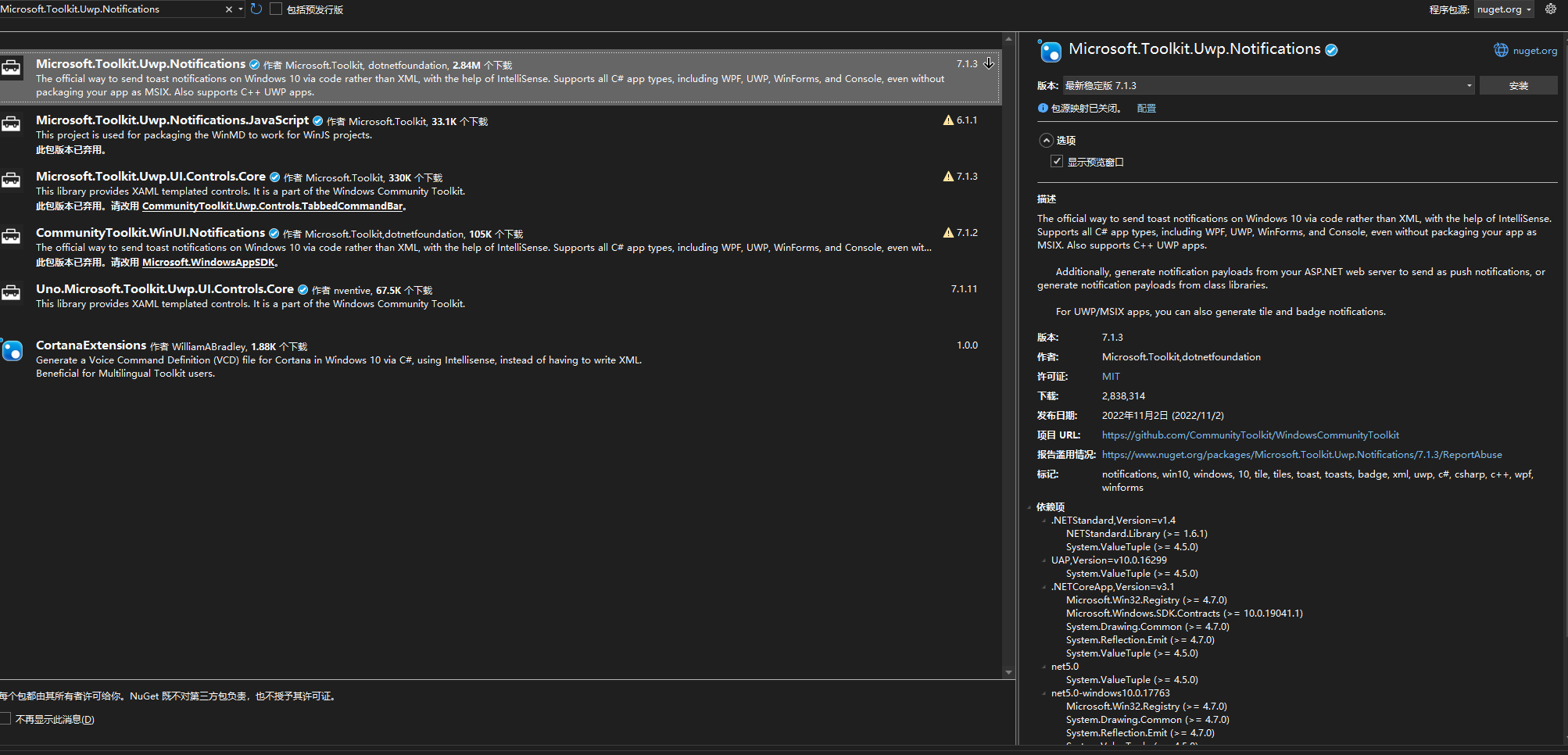Viewport: 1568px width, 755px height.
Task: Open the GitHub WindowsCommunityToolkit project URL
Action: [x=1250, y=435]
